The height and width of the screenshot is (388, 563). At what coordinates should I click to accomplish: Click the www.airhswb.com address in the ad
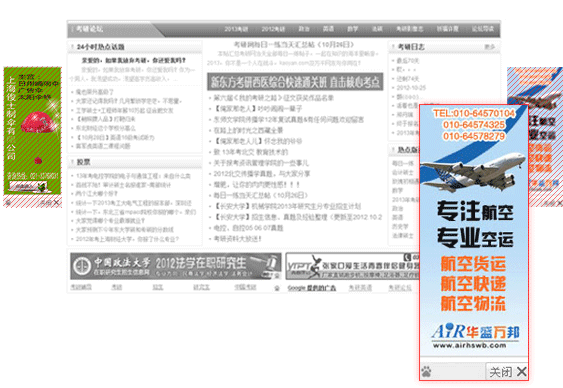click(x=470, y=345)
